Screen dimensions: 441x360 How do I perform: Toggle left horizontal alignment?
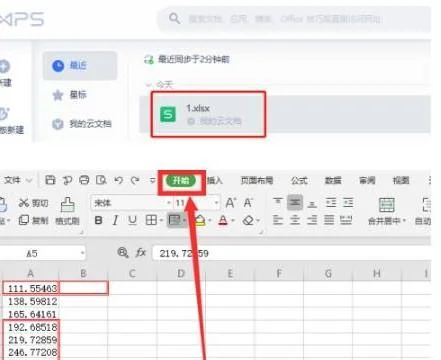click(x=278, y=220)
